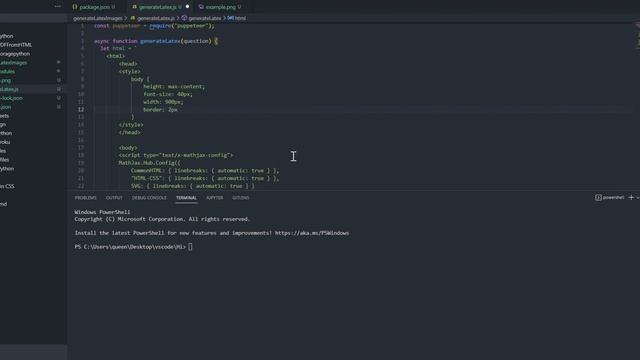This screenshot has width=640, height=360.
Task: Open the Jupyter panel tab
Action: [x=214, y=198]
